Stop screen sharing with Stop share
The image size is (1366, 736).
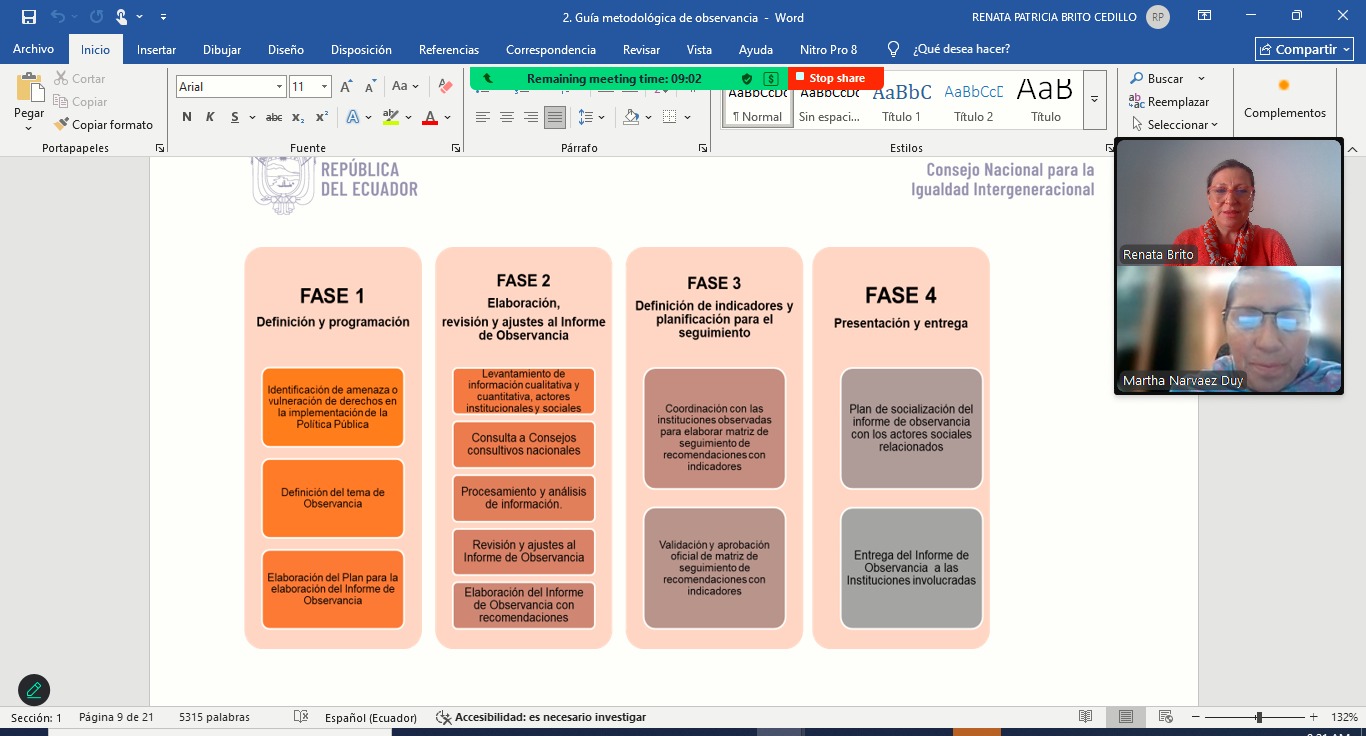tap(836, 78)
